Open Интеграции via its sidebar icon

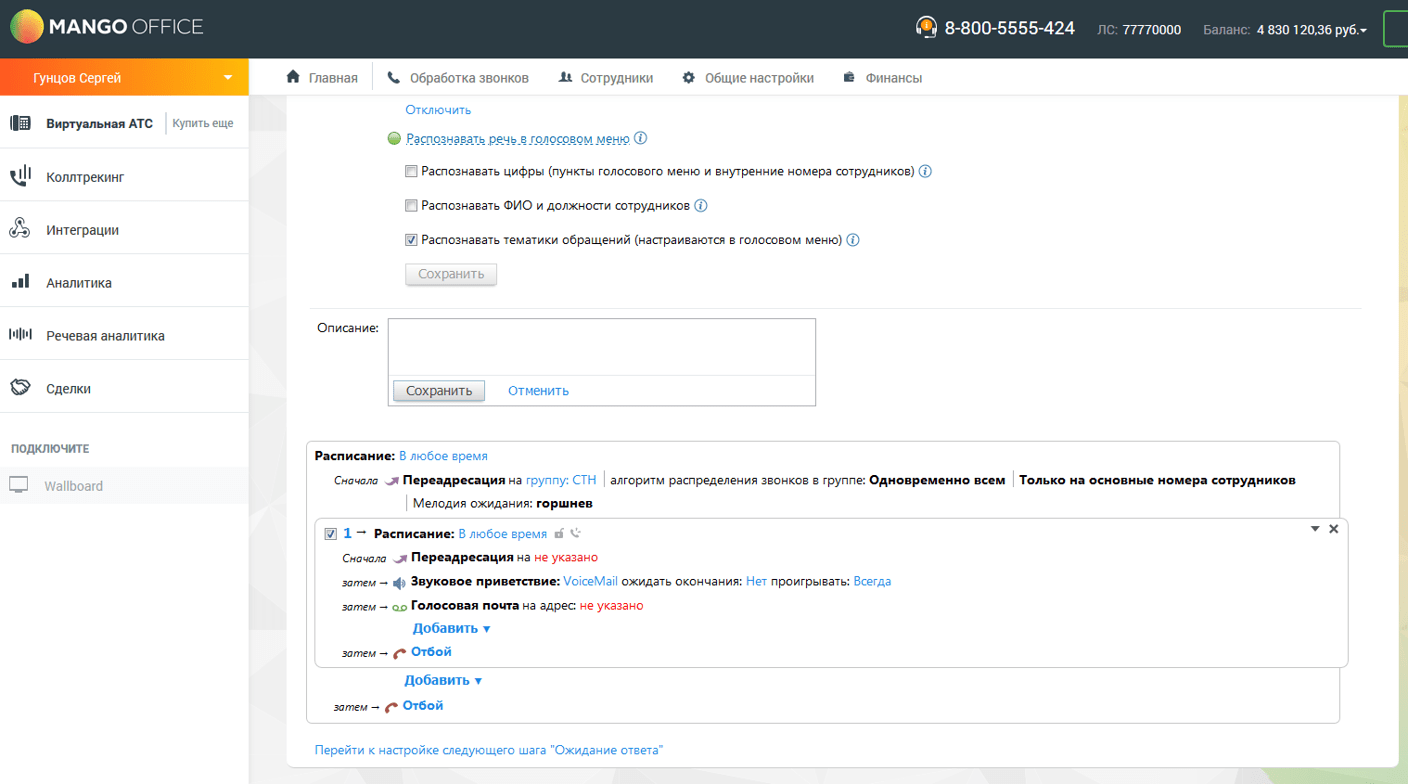click(x=20, y=230)
